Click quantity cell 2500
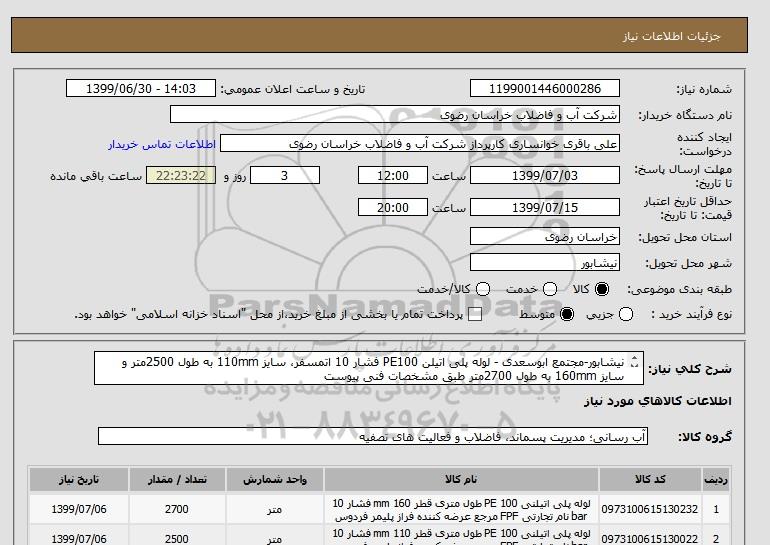770x545 pixels. [177, 539]
